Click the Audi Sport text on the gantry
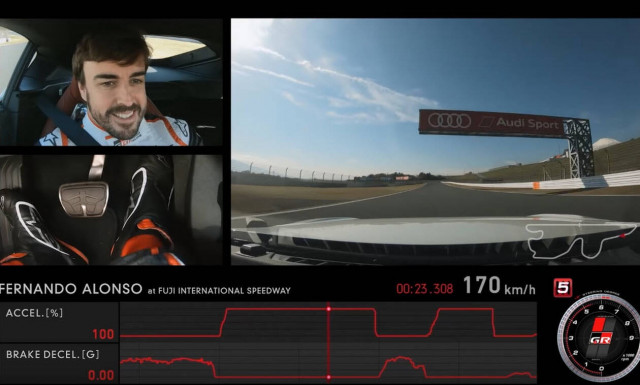Screen dimensions: 640x385 [x=527, y=123]
